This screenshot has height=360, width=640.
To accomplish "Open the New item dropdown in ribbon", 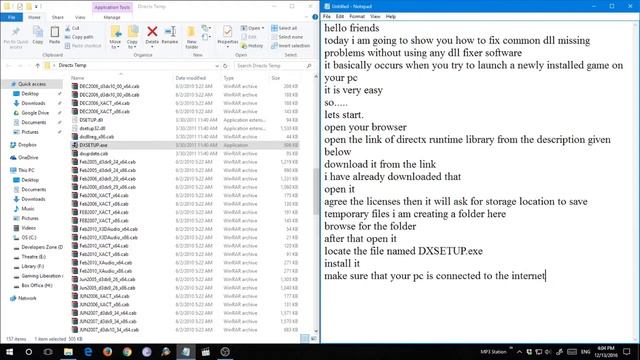I will 206,28.
